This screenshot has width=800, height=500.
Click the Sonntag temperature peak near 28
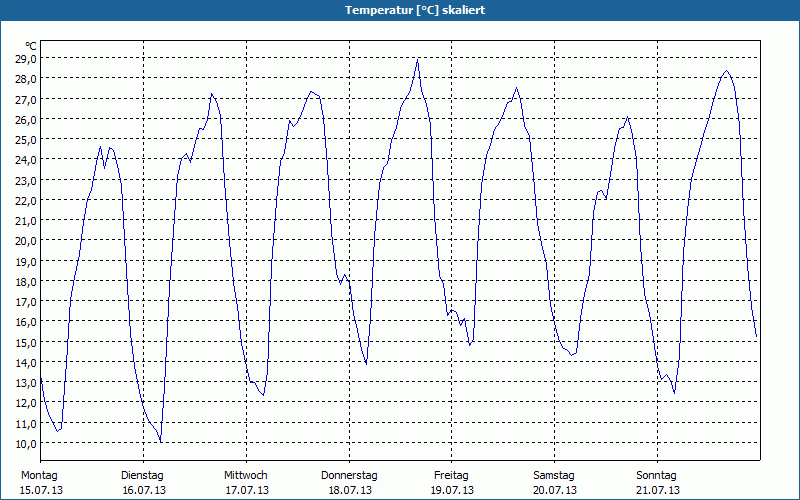click(727, 71)
